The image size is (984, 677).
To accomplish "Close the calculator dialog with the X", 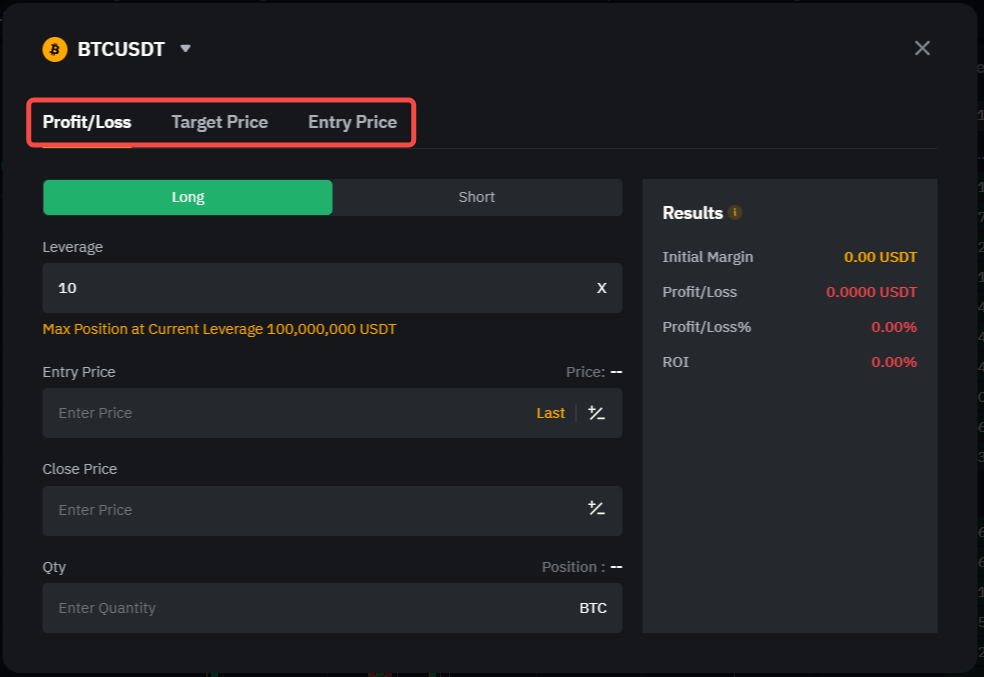I will (922, 48).
